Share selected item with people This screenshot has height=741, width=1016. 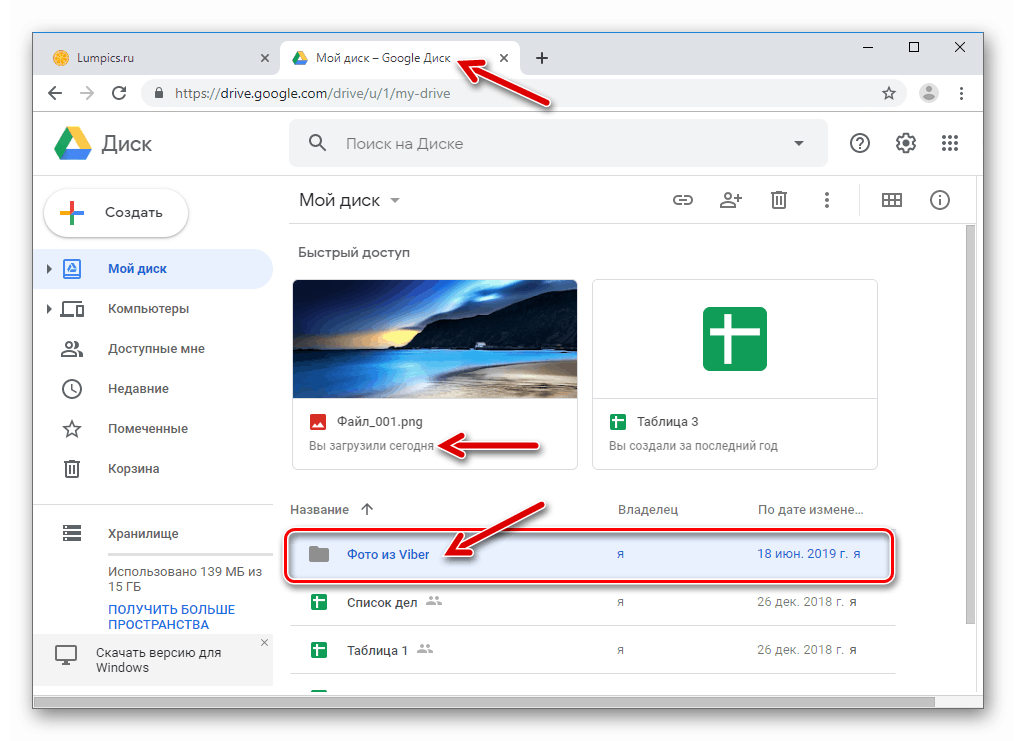[x=731, y=200]
